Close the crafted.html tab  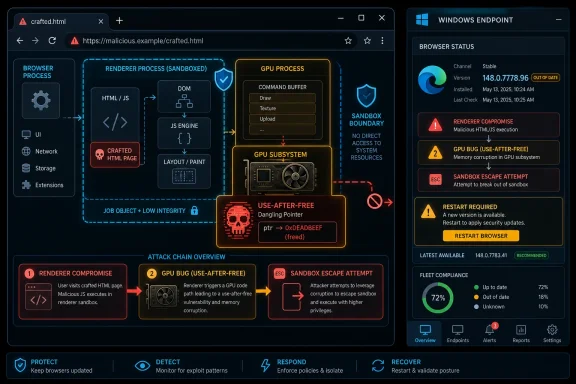pyautogui.click(x=101, y=22)
